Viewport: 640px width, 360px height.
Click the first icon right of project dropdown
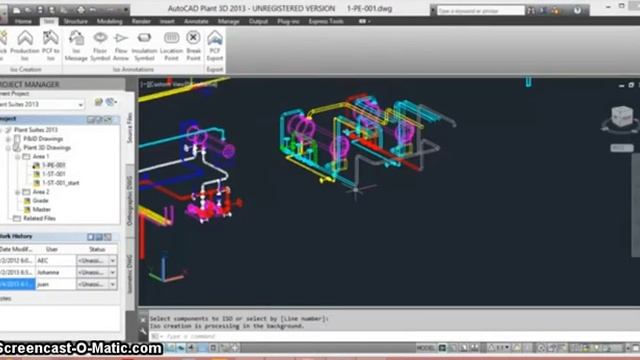(98, 102)
